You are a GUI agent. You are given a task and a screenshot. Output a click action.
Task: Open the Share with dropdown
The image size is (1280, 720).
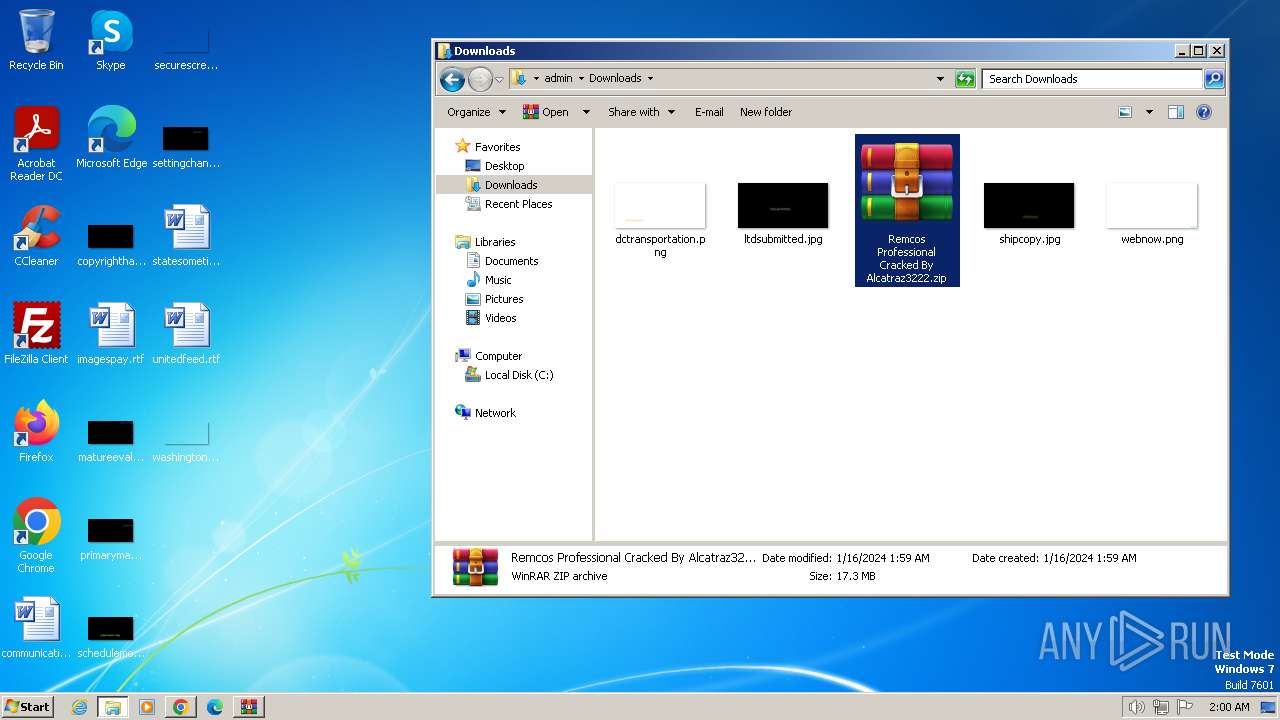point(641,112)
